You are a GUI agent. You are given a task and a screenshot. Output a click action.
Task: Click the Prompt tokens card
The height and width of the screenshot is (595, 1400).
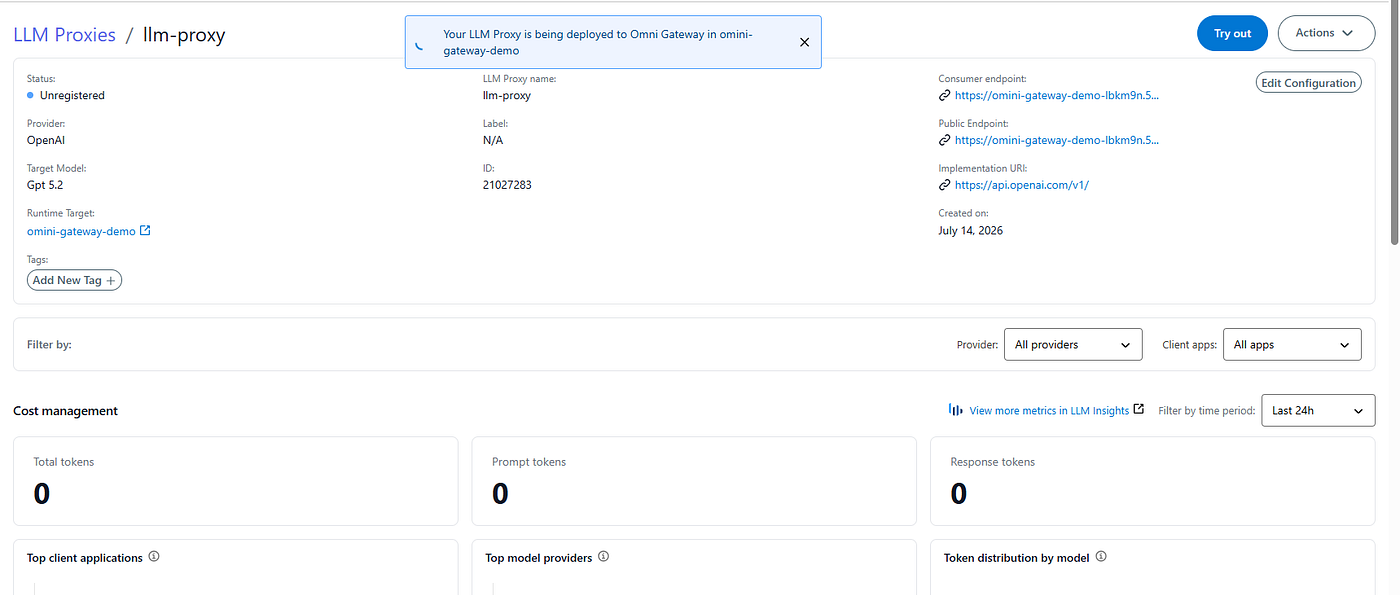[694, 481]
